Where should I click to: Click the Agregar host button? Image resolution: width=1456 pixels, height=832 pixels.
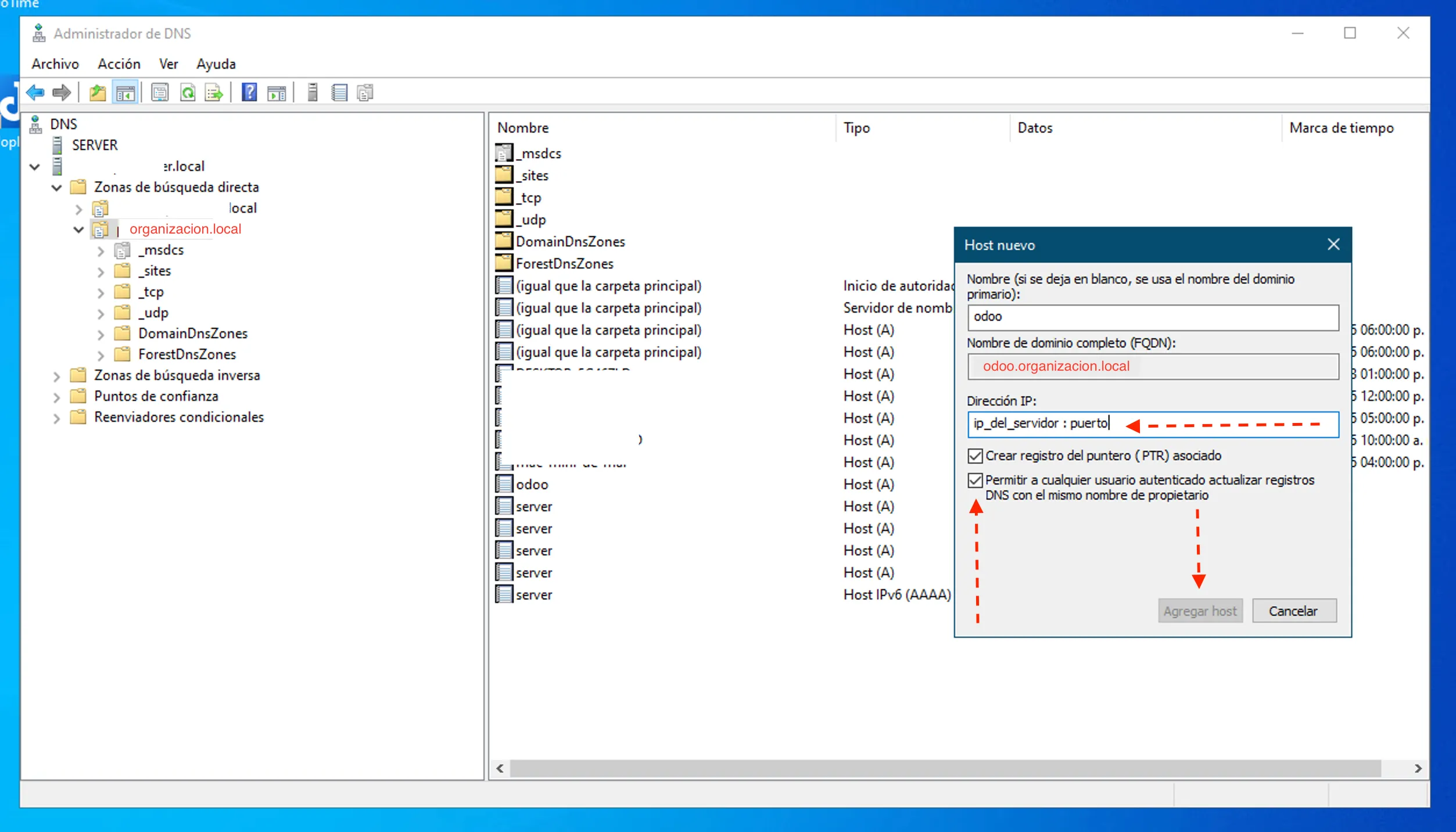point(1200,611)
